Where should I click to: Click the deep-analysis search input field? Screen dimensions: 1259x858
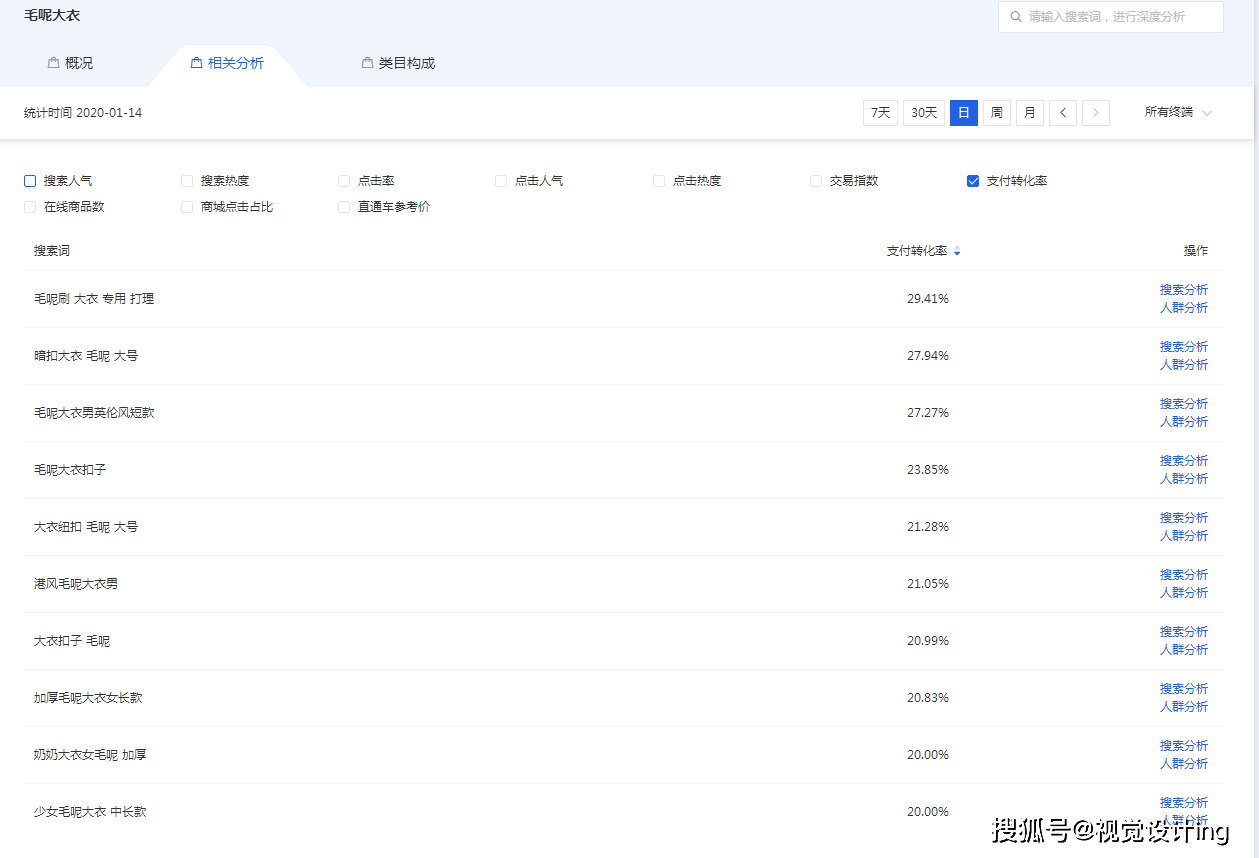(1110, 17)
